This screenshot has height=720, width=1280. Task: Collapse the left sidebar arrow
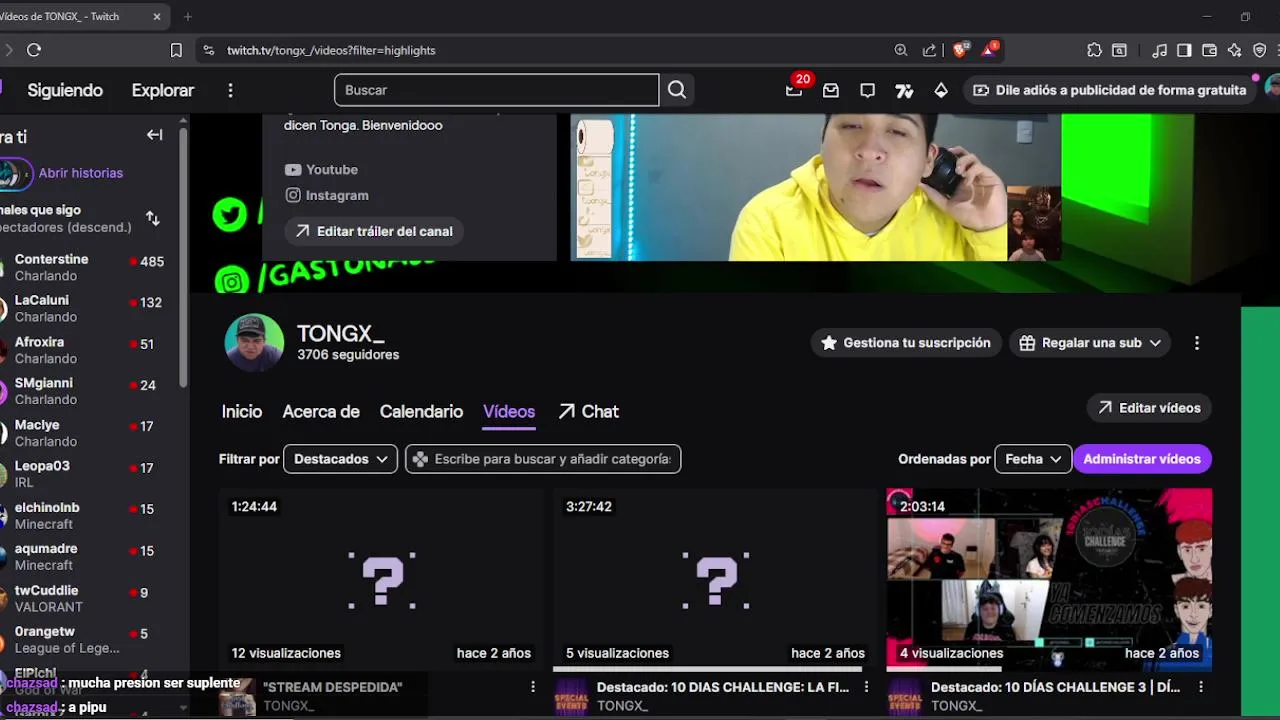[154, 135]
